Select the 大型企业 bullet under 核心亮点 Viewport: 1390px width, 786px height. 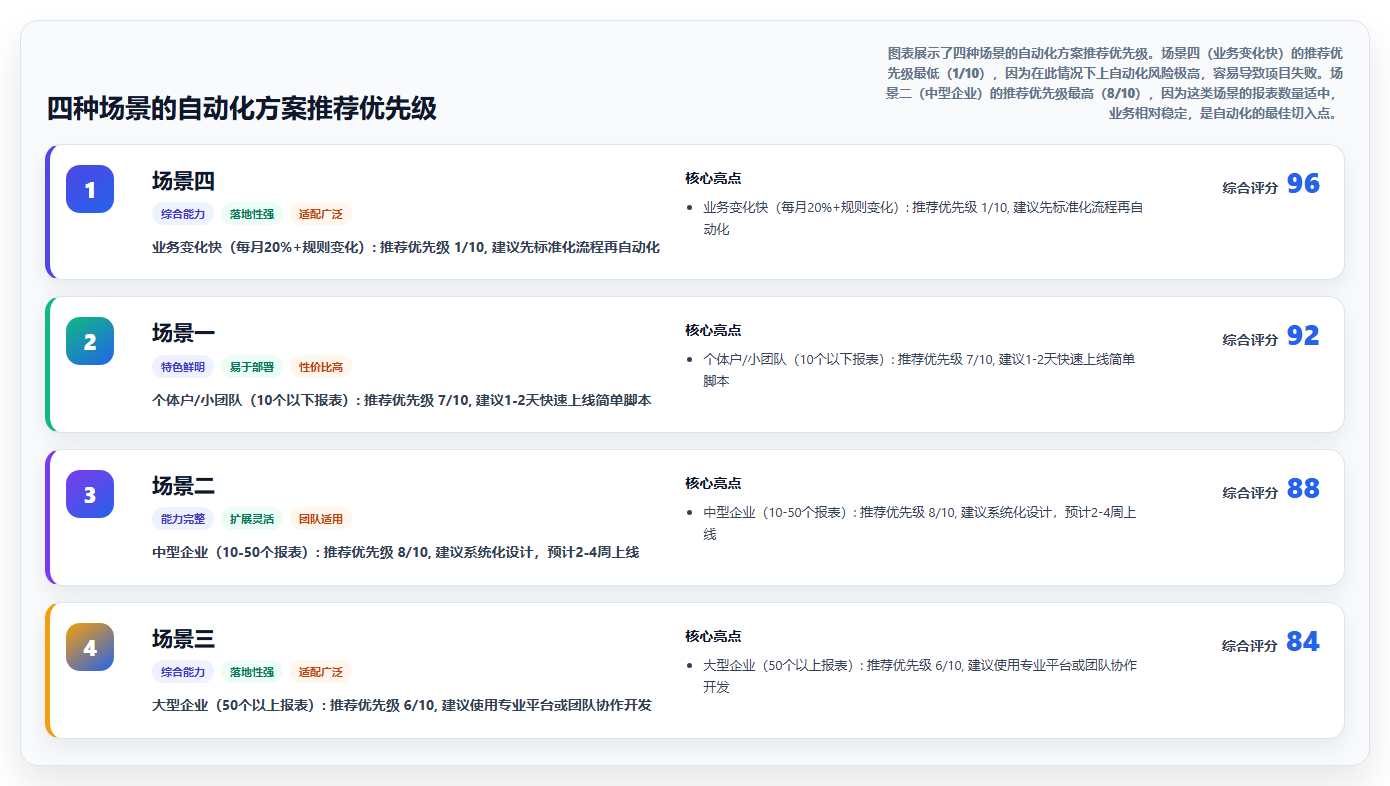tap(920, 676)
